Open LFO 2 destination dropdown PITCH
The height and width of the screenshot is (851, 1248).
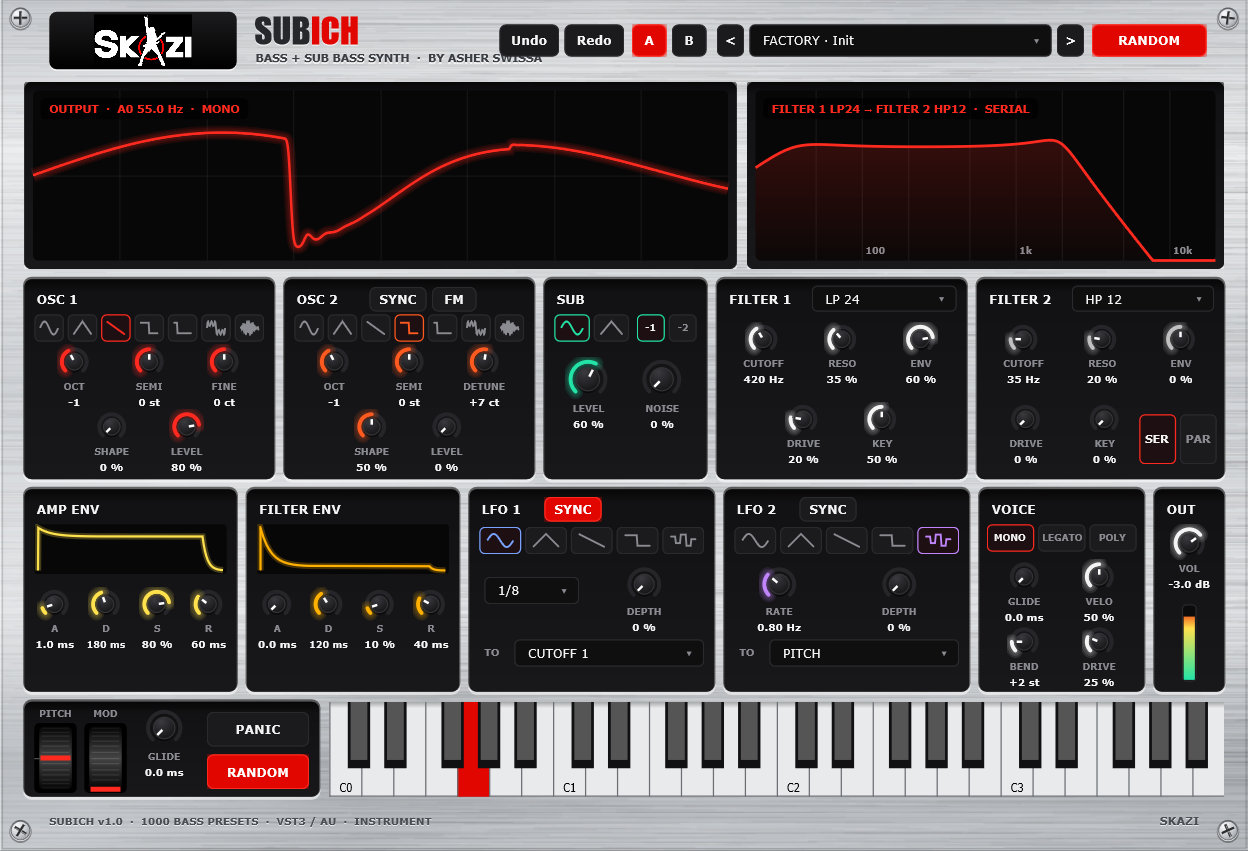point(864,653)
